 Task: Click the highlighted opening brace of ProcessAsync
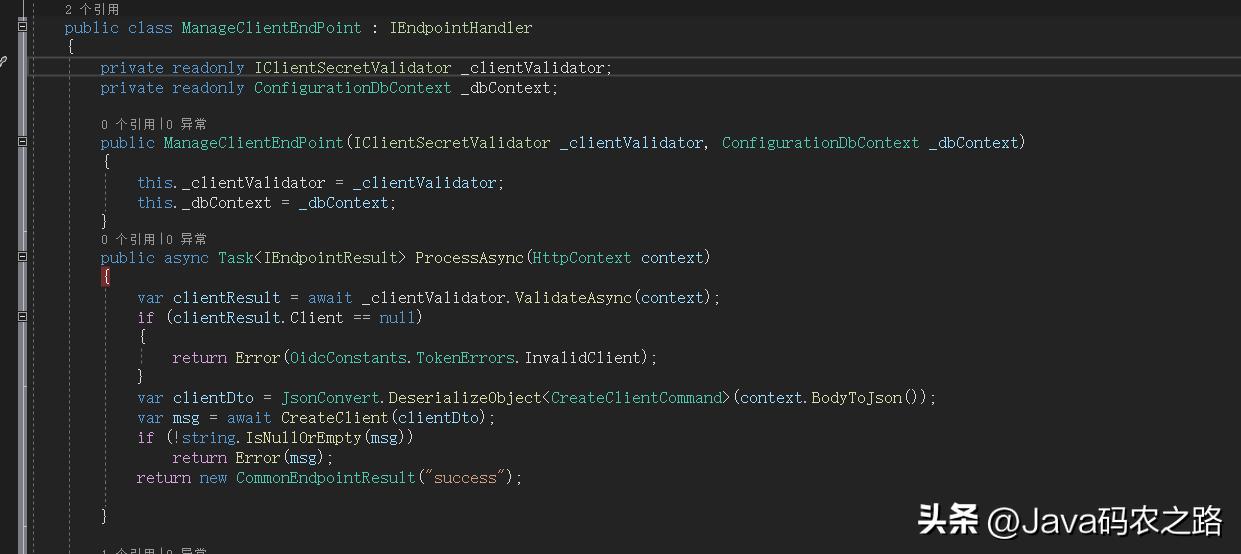[106, 277]
